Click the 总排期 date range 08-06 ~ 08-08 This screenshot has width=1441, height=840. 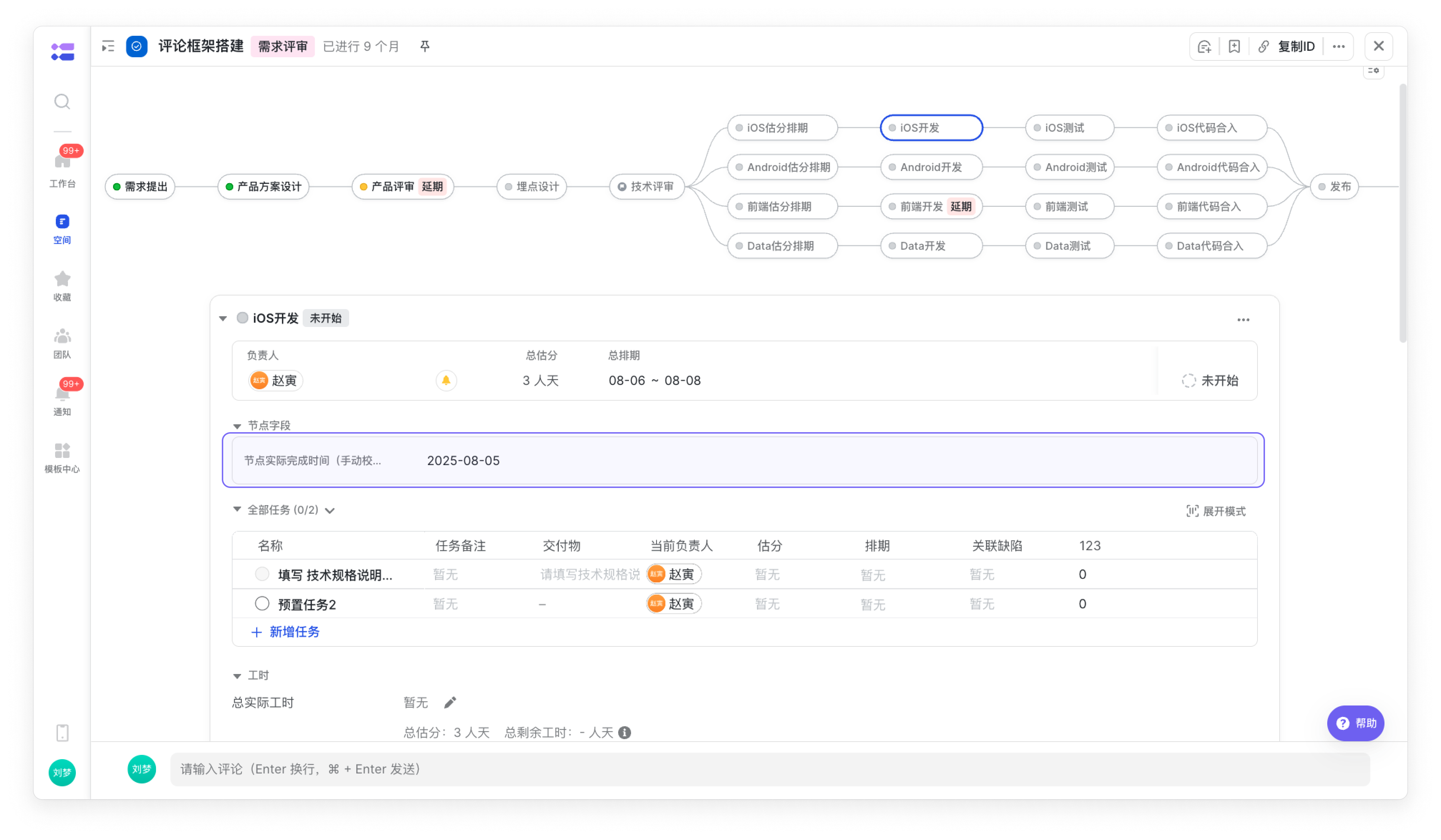point(654,380)
